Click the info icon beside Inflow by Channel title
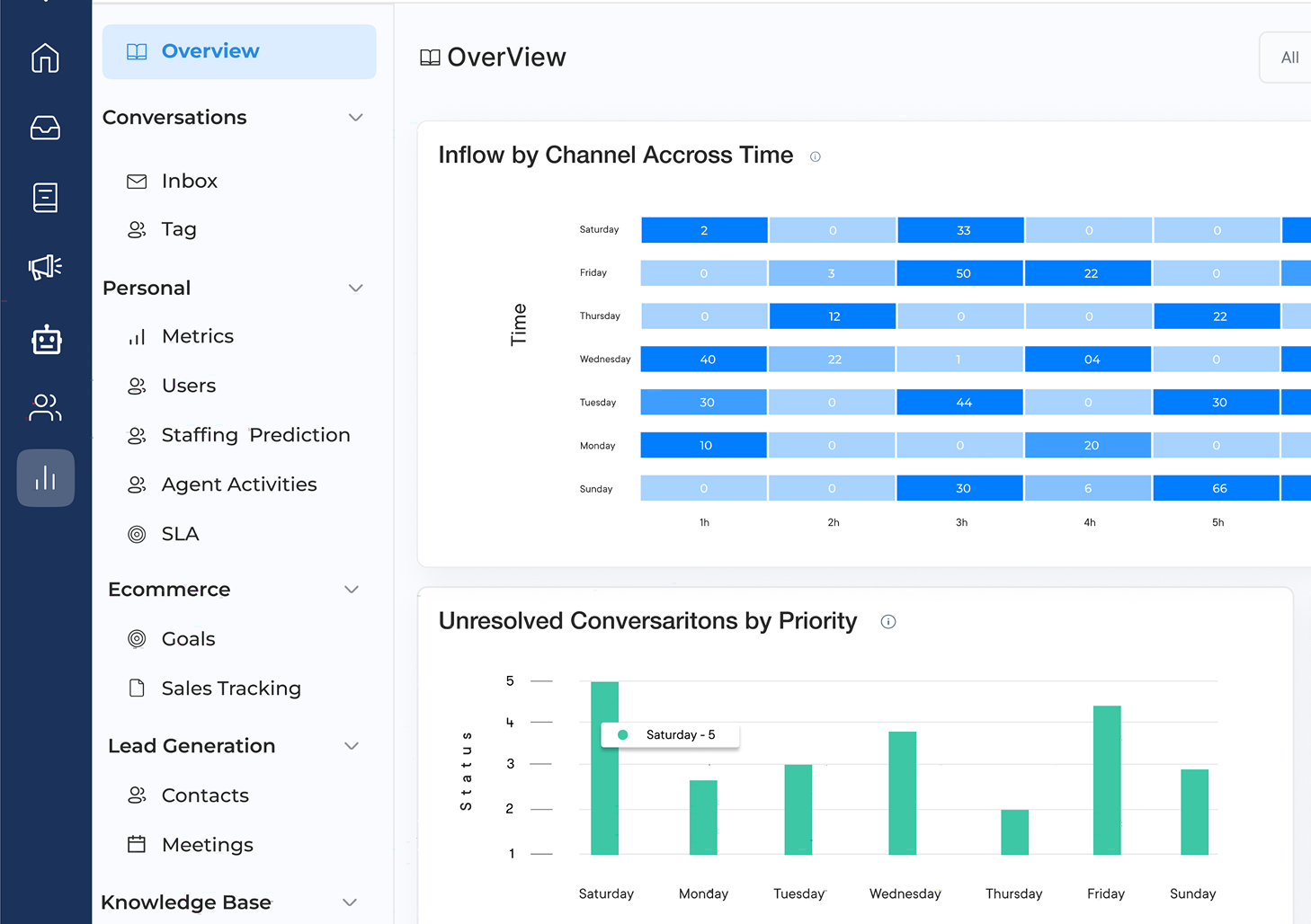The width and height of the screenshot is (1311, 924). [x=815, y=156]
